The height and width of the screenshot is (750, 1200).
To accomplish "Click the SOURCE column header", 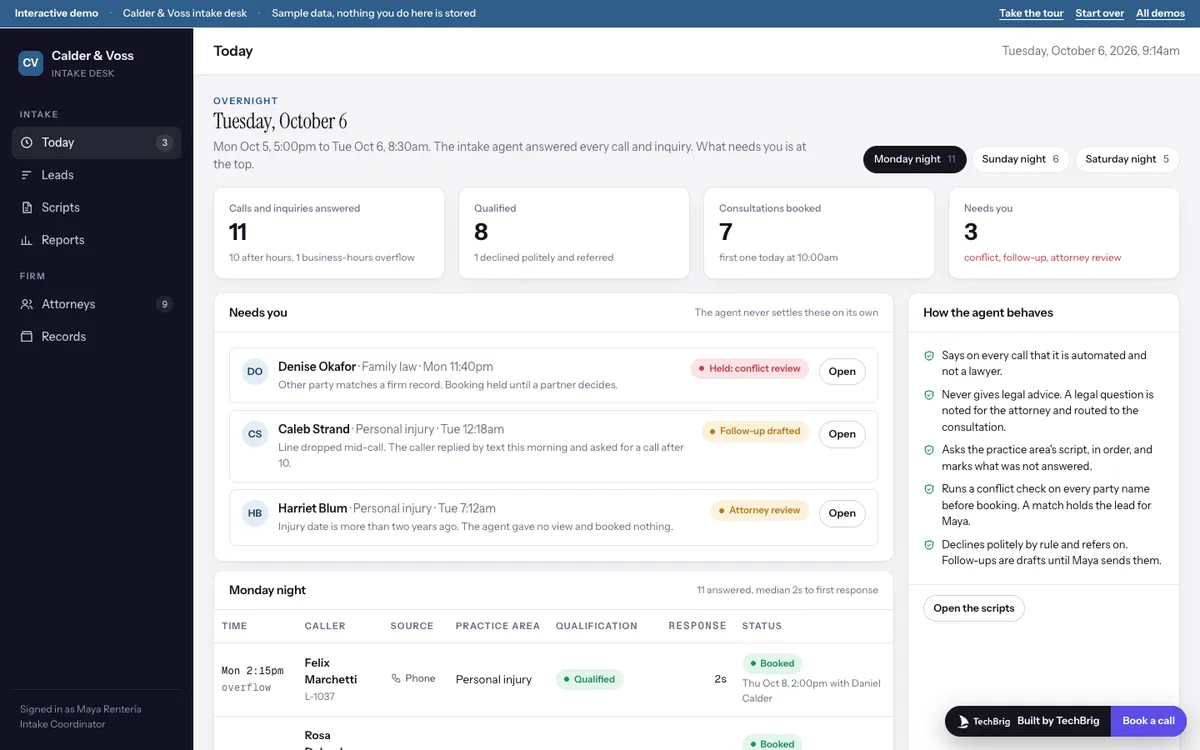I will point(412,626).
